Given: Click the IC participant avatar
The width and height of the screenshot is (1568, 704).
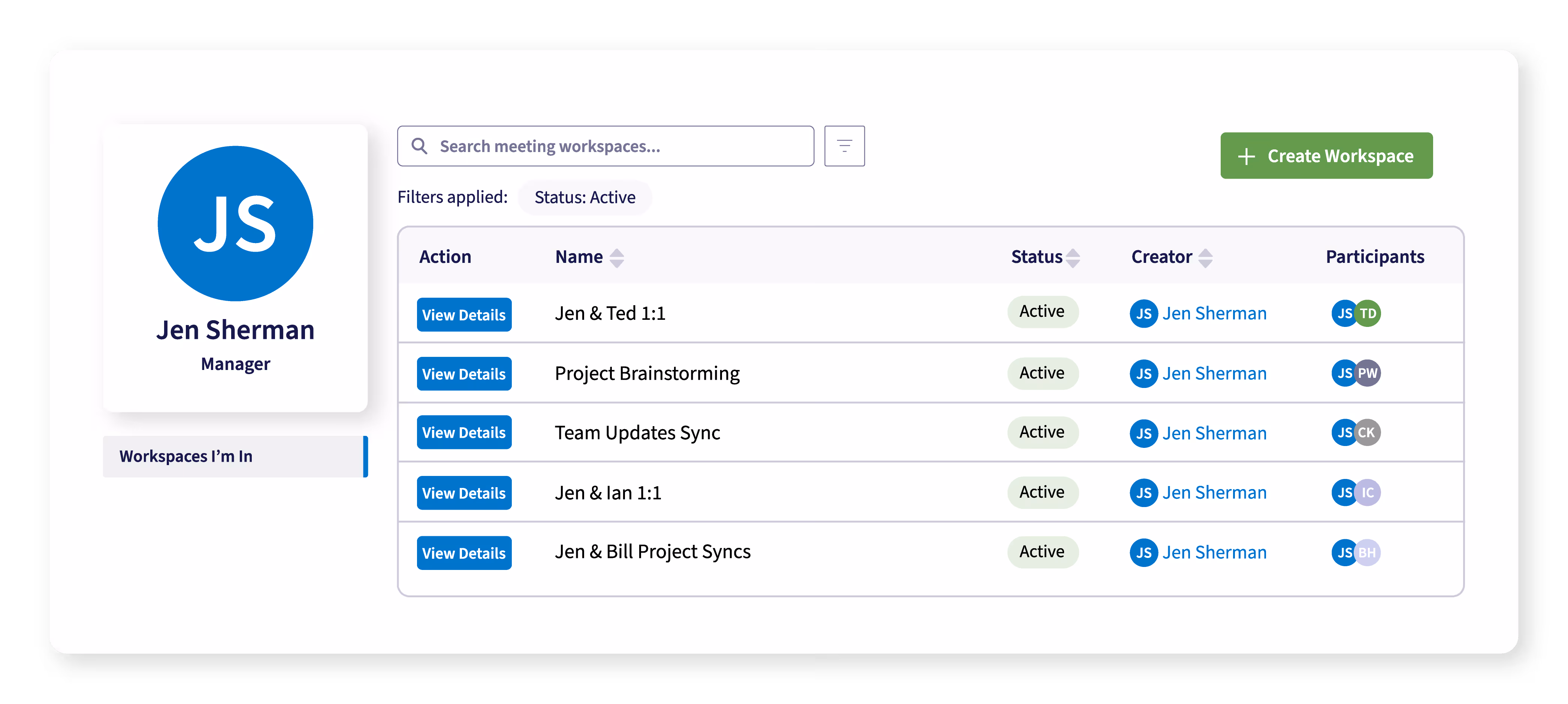Looking at the screenshot, I should [1369, 492].
